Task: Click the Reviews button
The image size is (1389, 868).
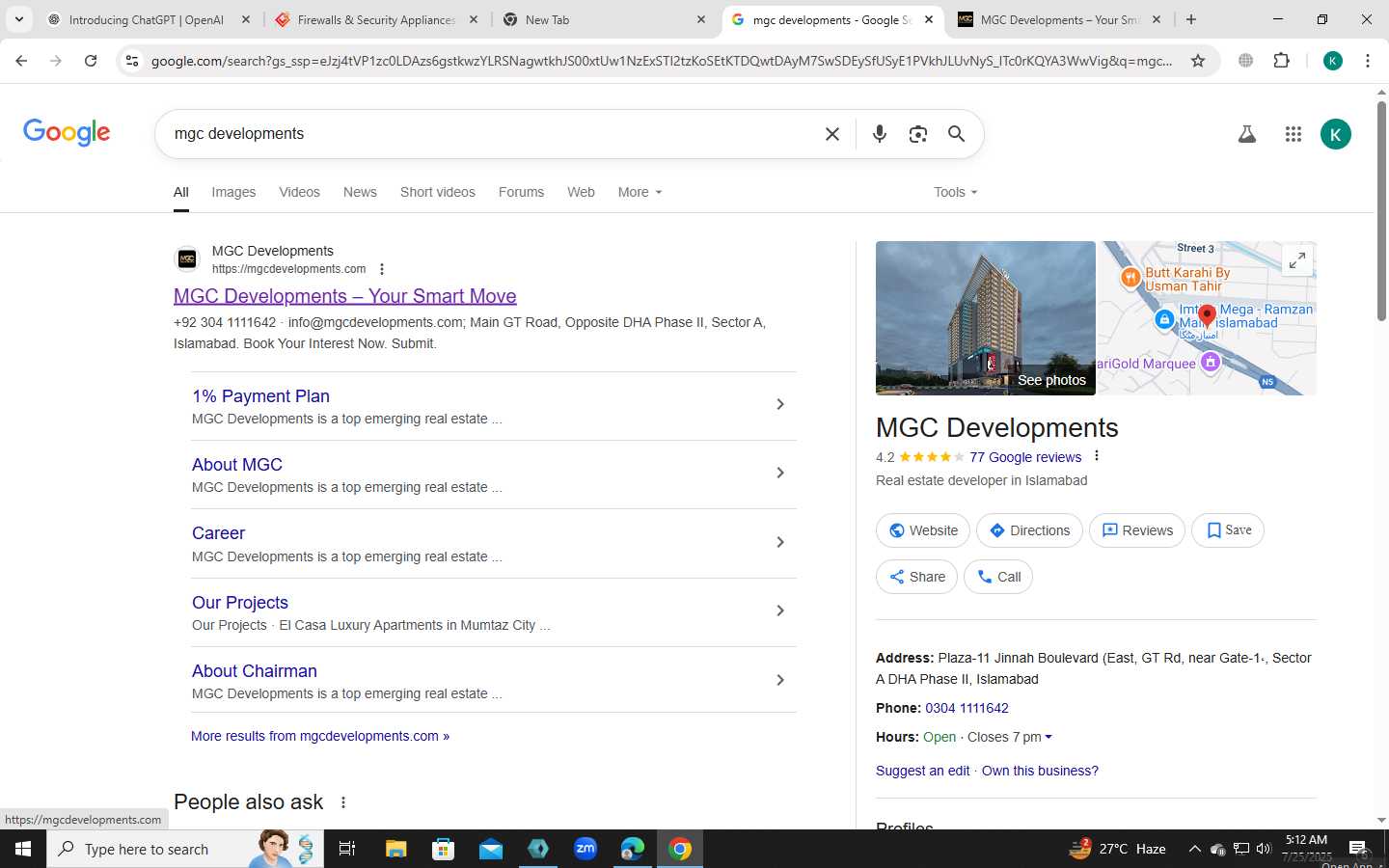Action: pos(1137,530)
